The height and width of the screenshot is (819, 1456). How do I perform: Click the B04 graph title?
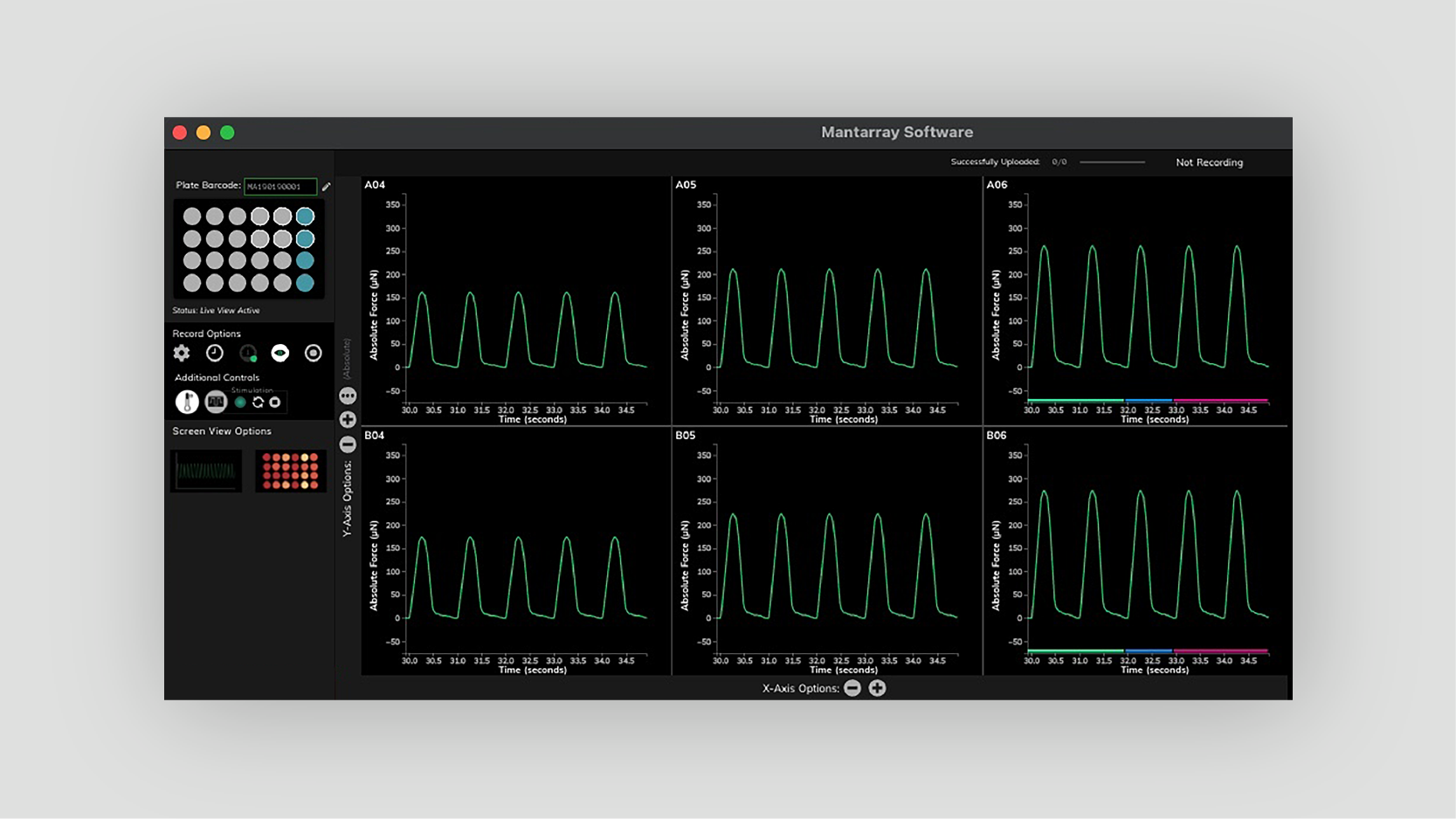[375, 436]
